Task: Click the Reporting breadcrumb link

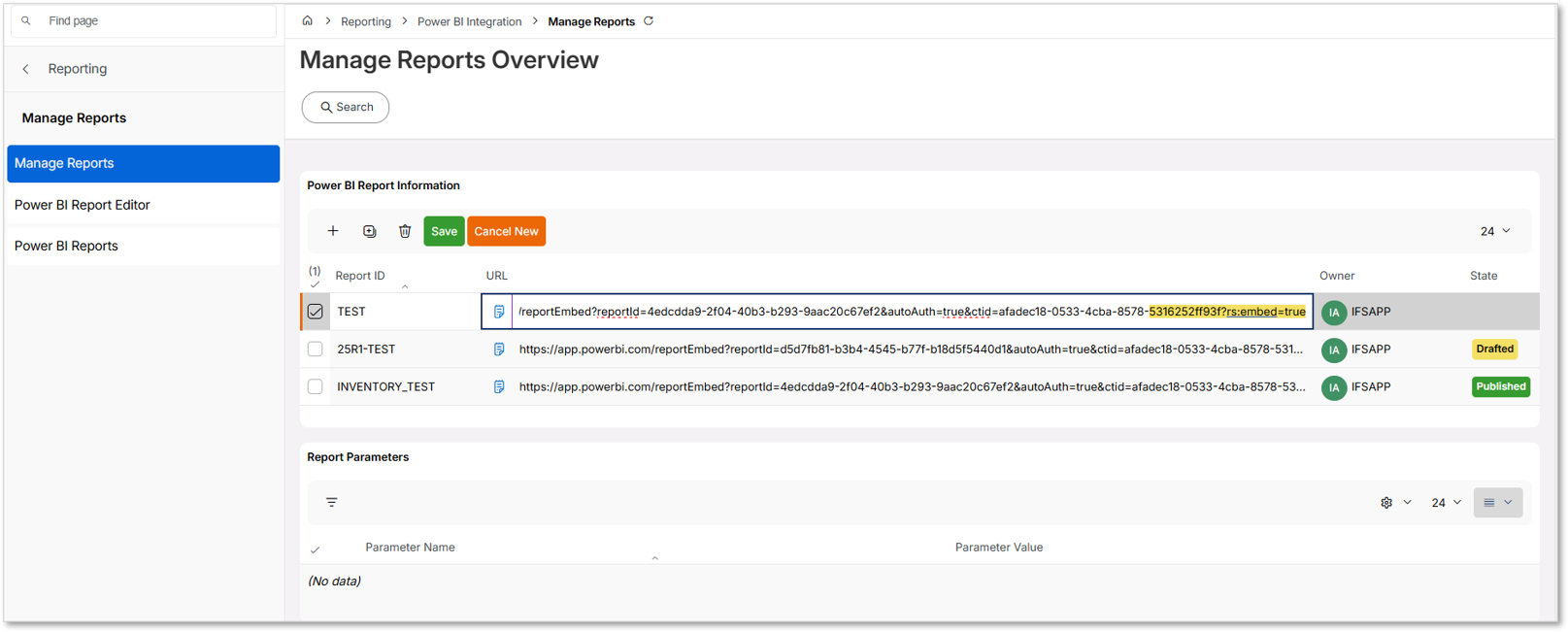Action: pos(366,21)
